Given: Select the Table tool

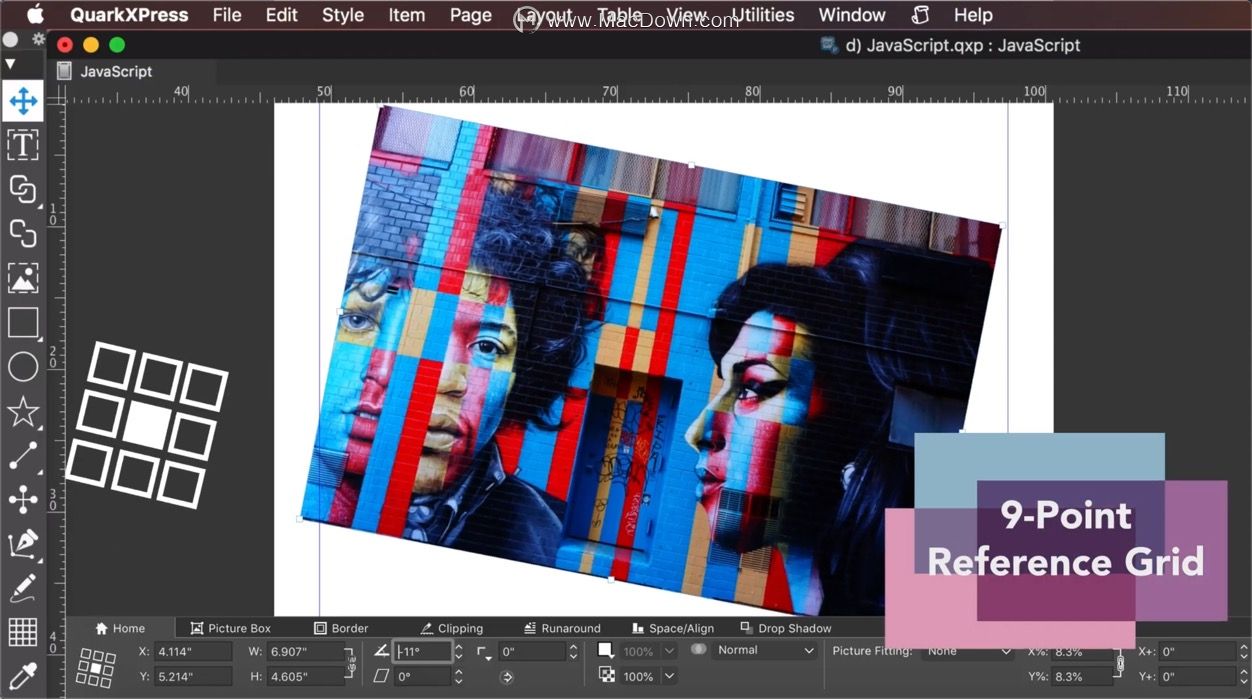Looking at the screenshot, I should point(23,632).
